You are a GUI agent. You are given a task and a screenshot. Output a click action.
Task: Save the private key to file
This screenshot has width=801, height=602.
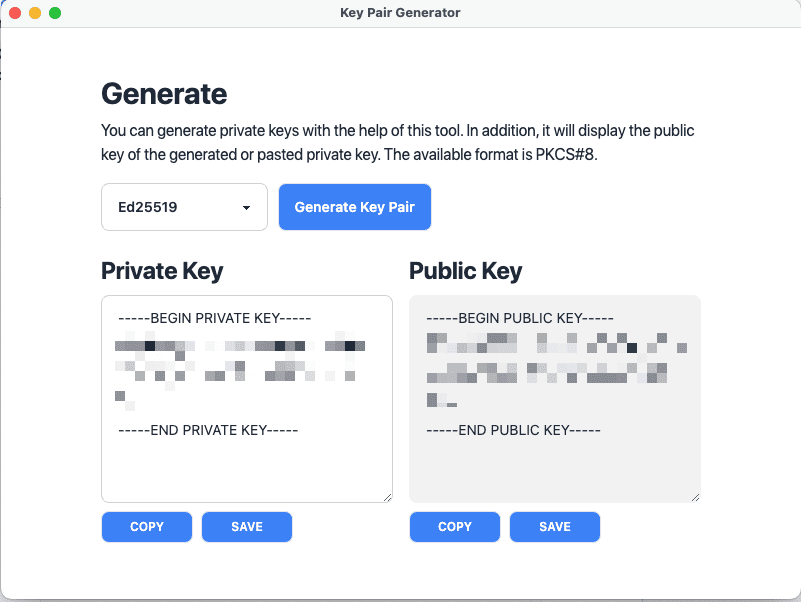coord(247,527)
